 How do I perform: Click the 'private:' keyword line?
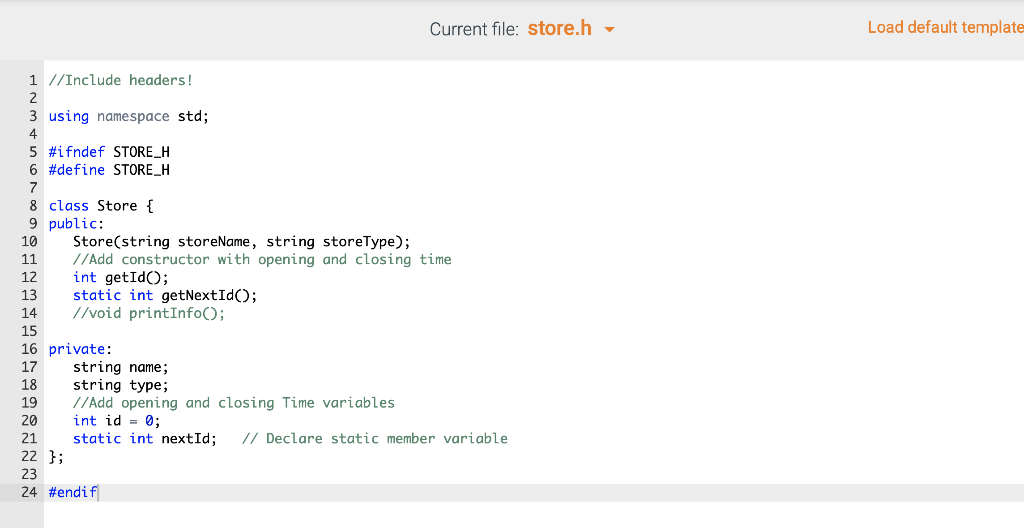click(80, 349)
